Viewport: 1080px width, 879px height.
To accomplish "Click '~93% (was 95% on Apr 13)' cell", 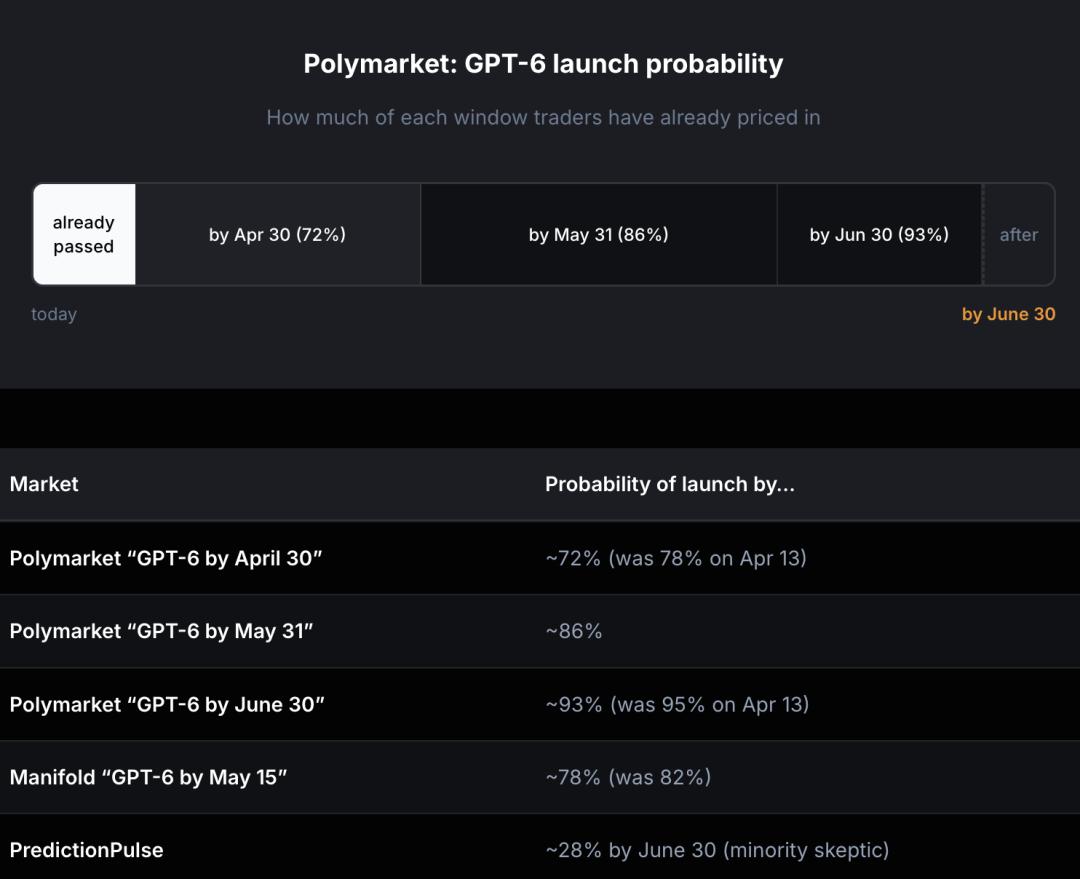I will [x=677, y=704].
